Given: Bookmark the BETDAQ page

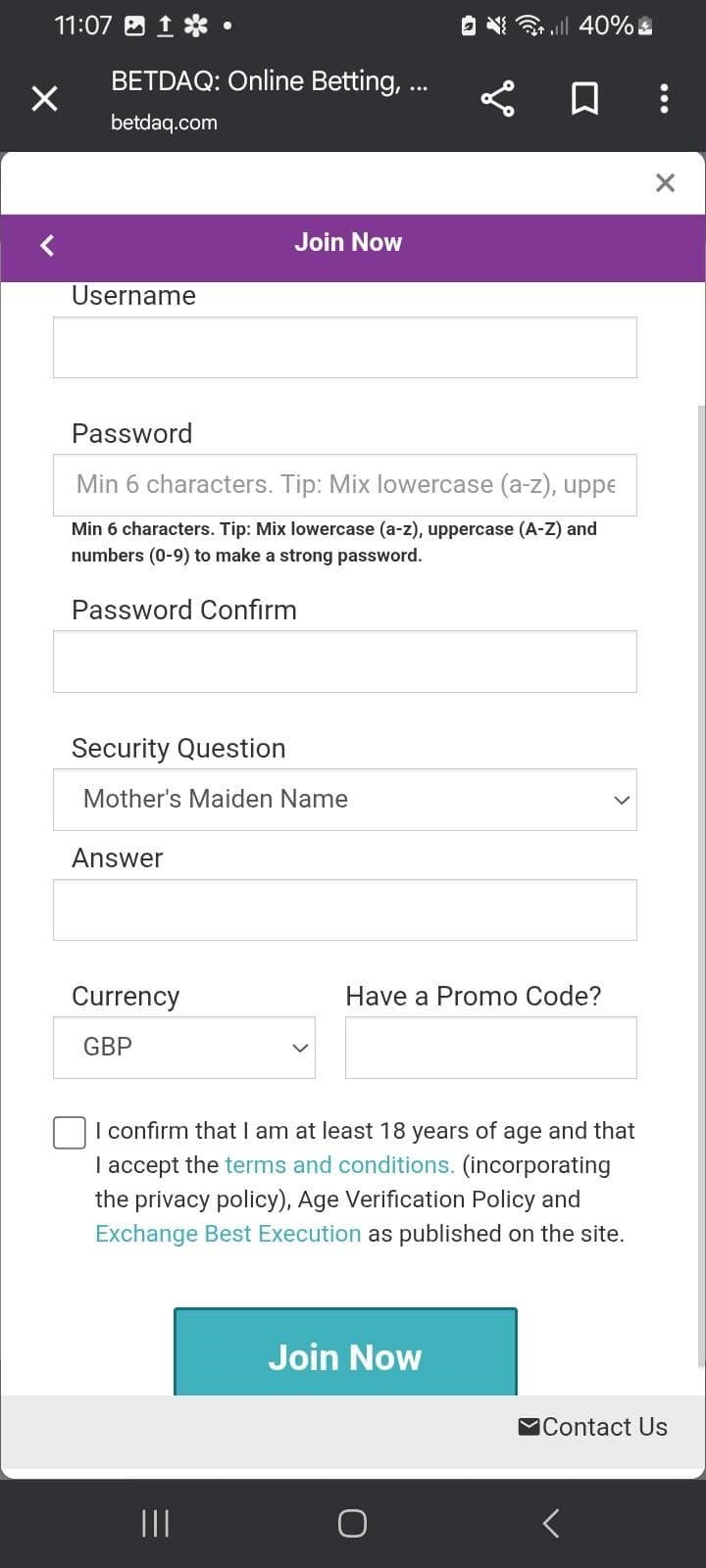Looking at the screenshot, I should [584, 98].
